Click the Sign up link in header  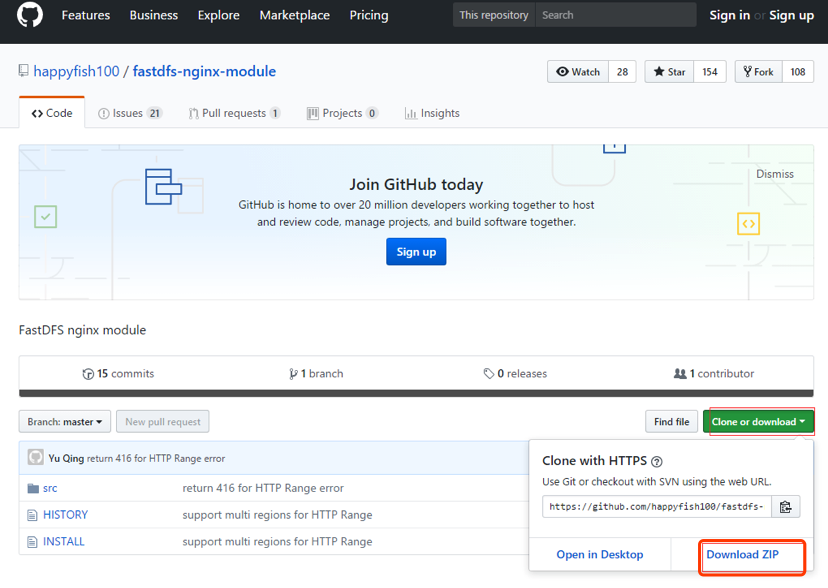[792, 15]
